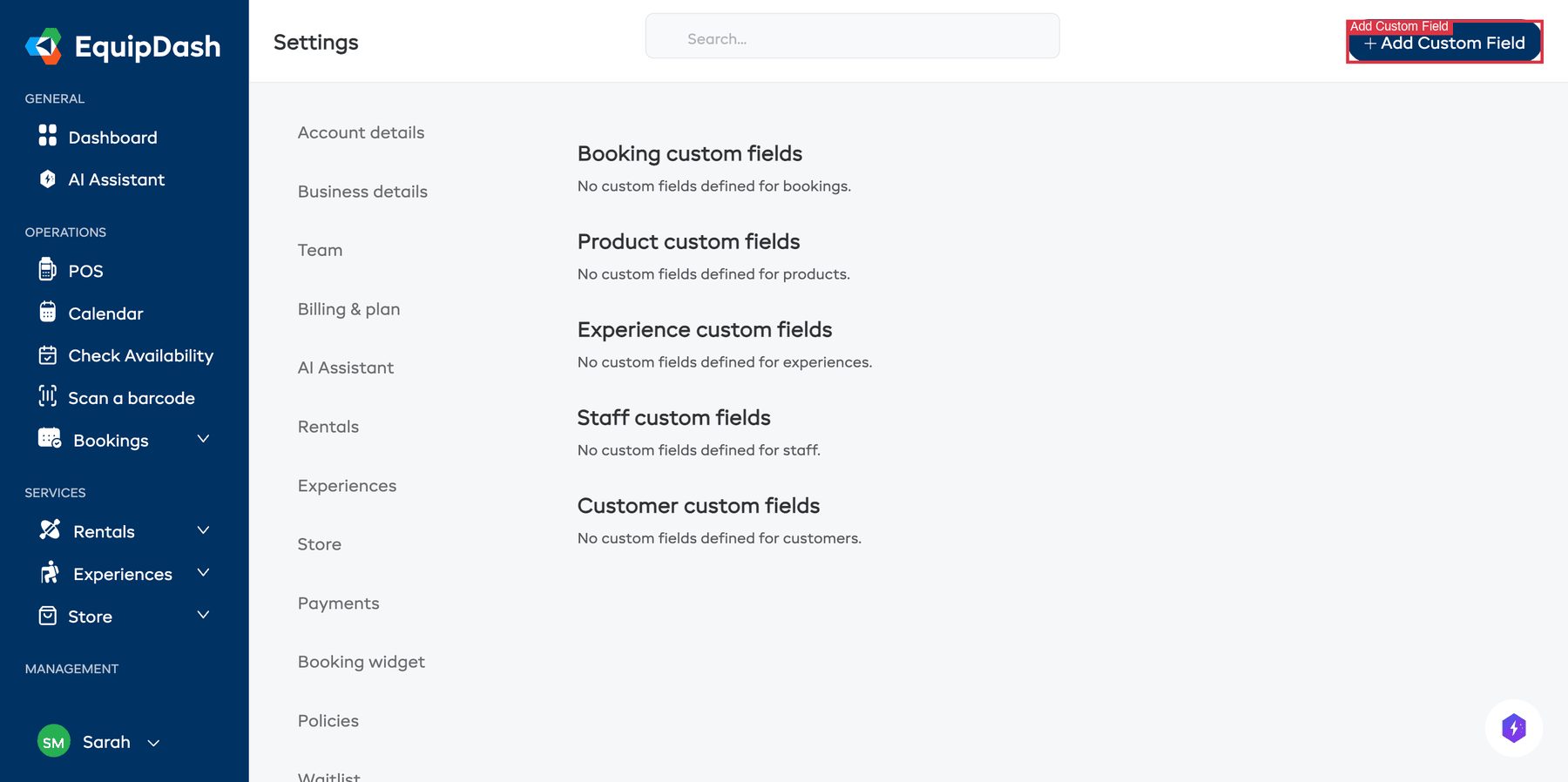This screenshot has width=1568, height=782.
Task: Open Experiences settings section
Action: 348,486
